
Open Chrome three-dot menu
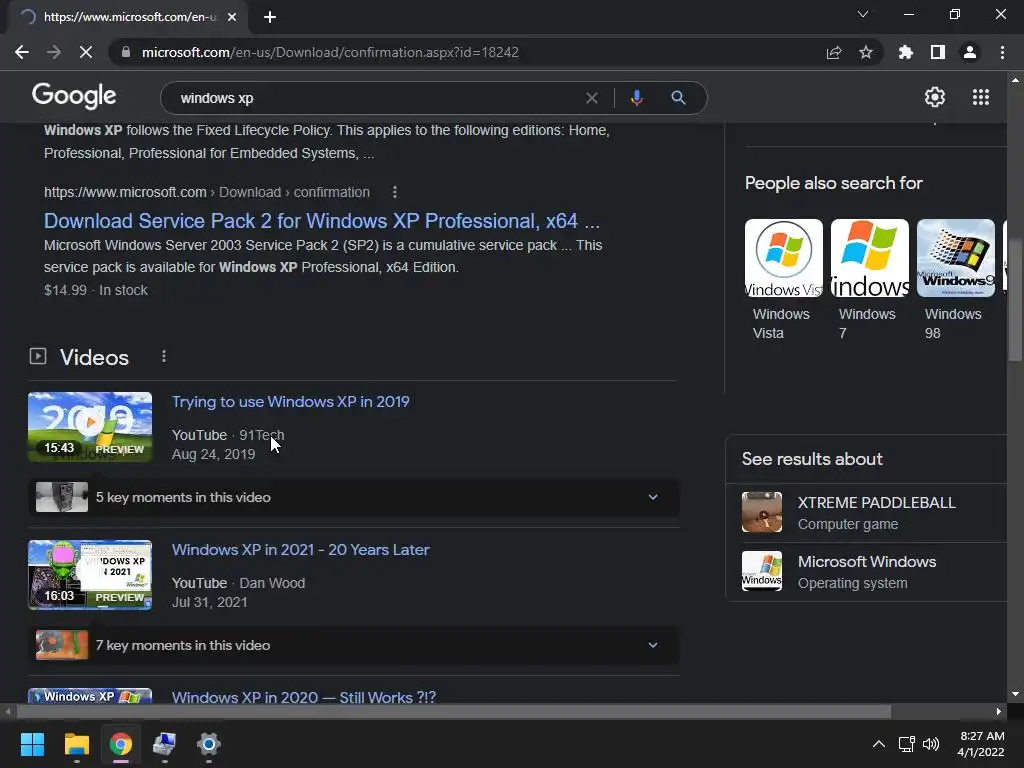pos(1002,52)
